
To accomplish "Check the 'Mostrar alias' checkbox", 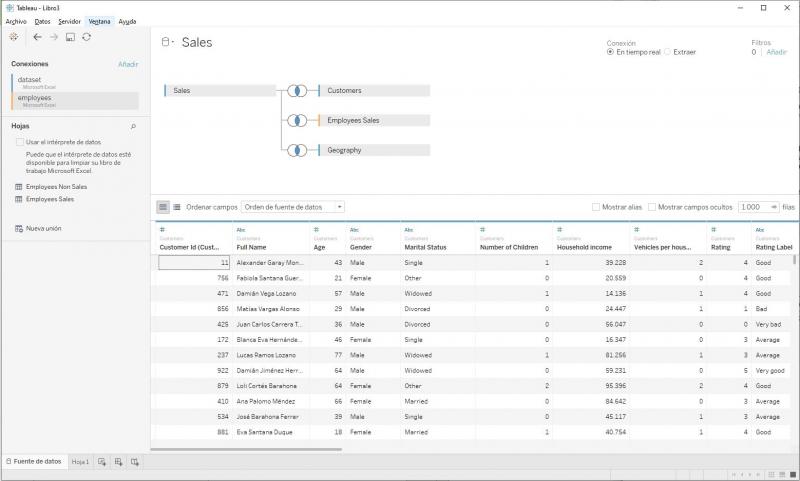I will pyautogui.click(x=596, y=207).
